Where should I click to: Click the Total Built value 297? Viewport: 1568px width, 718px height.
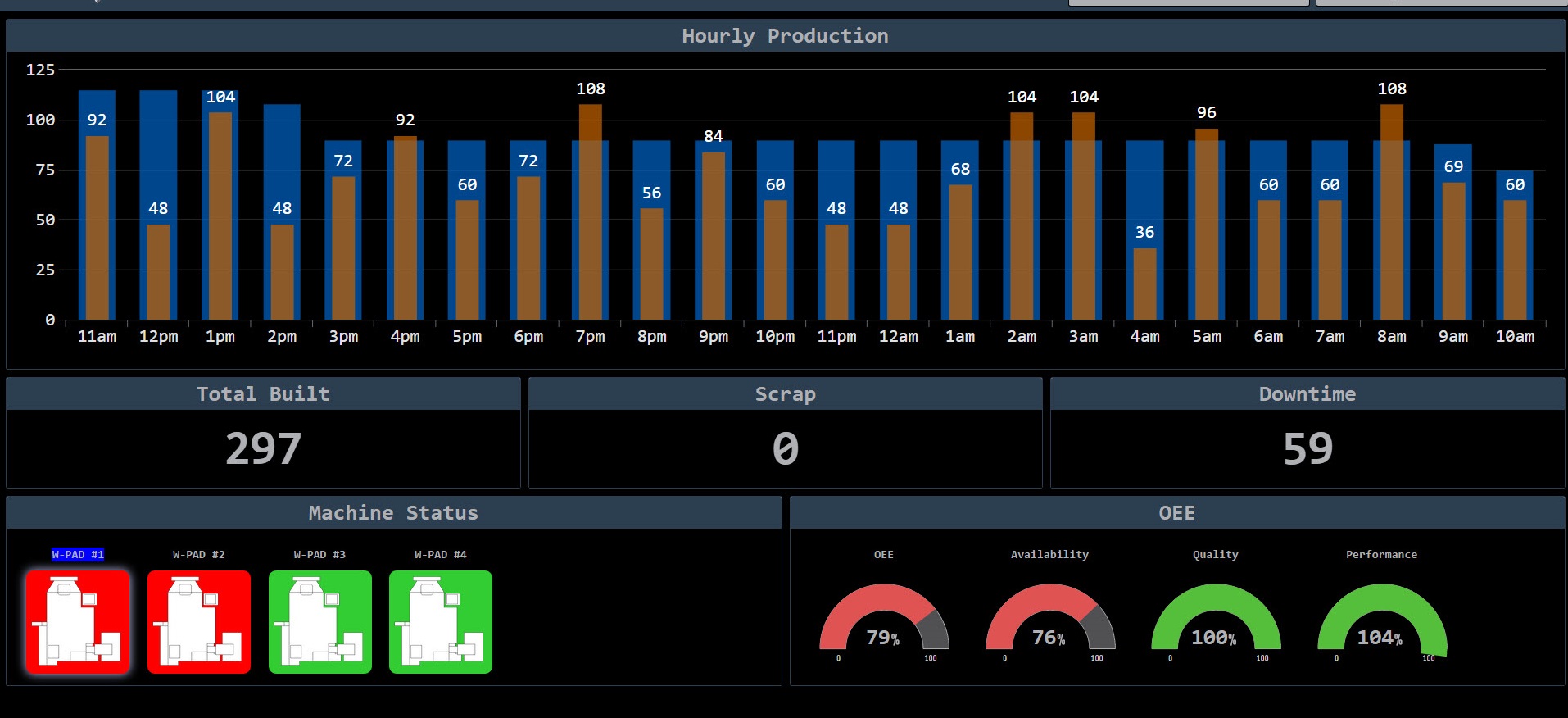click(x=263, y=448)
